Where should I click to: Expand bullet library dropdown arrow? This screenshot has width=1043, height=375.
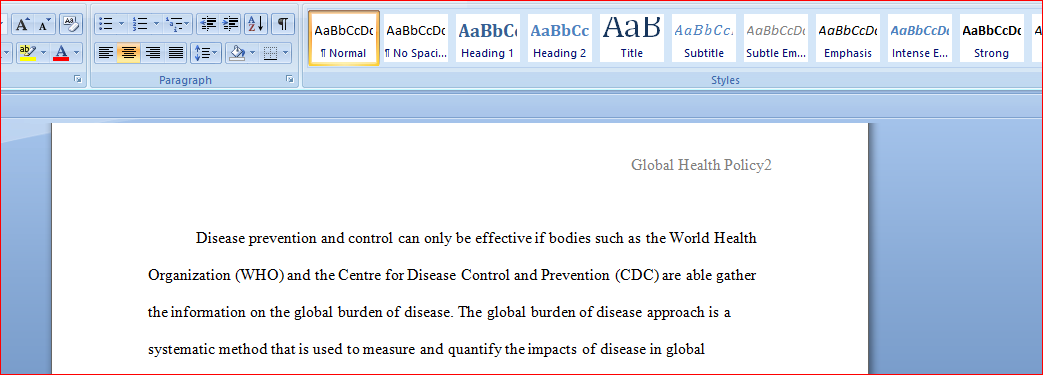pyautogui.click(x=121, y=24)
